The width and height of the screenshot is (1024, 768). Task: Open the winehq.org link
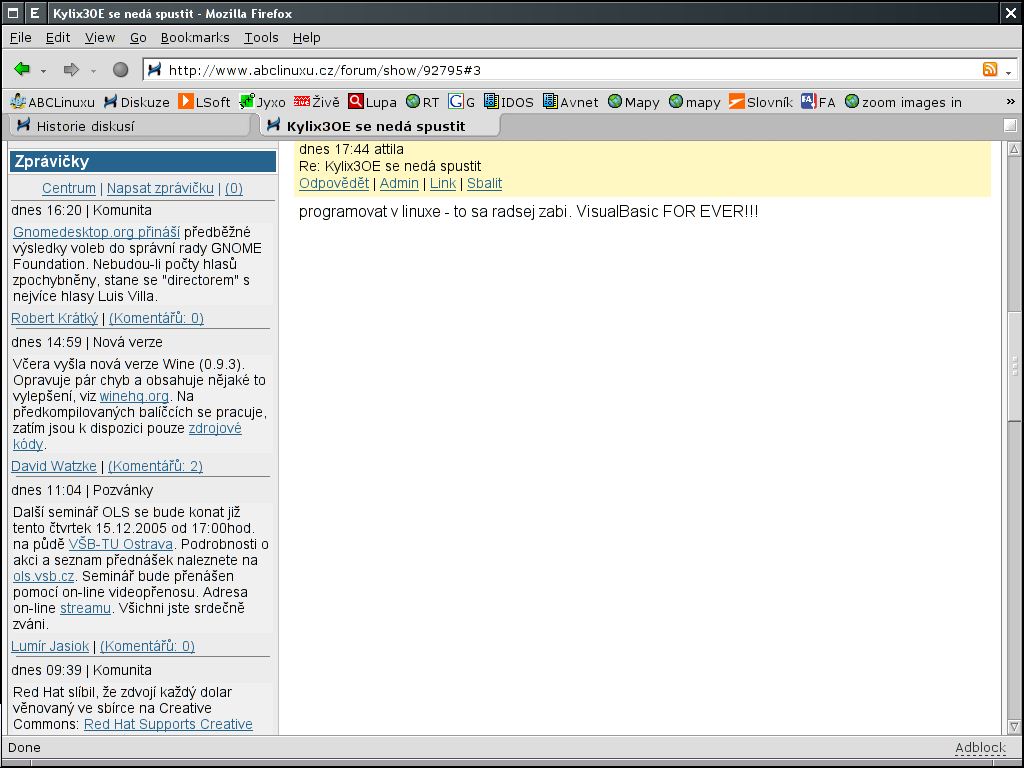tap(134, 396)
